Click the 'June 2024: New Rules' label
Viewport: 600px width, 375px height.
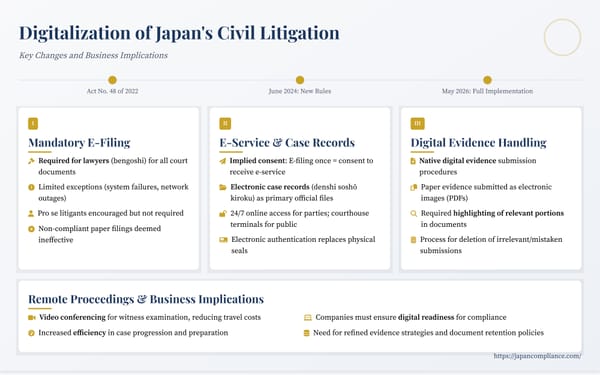[300, 91]
